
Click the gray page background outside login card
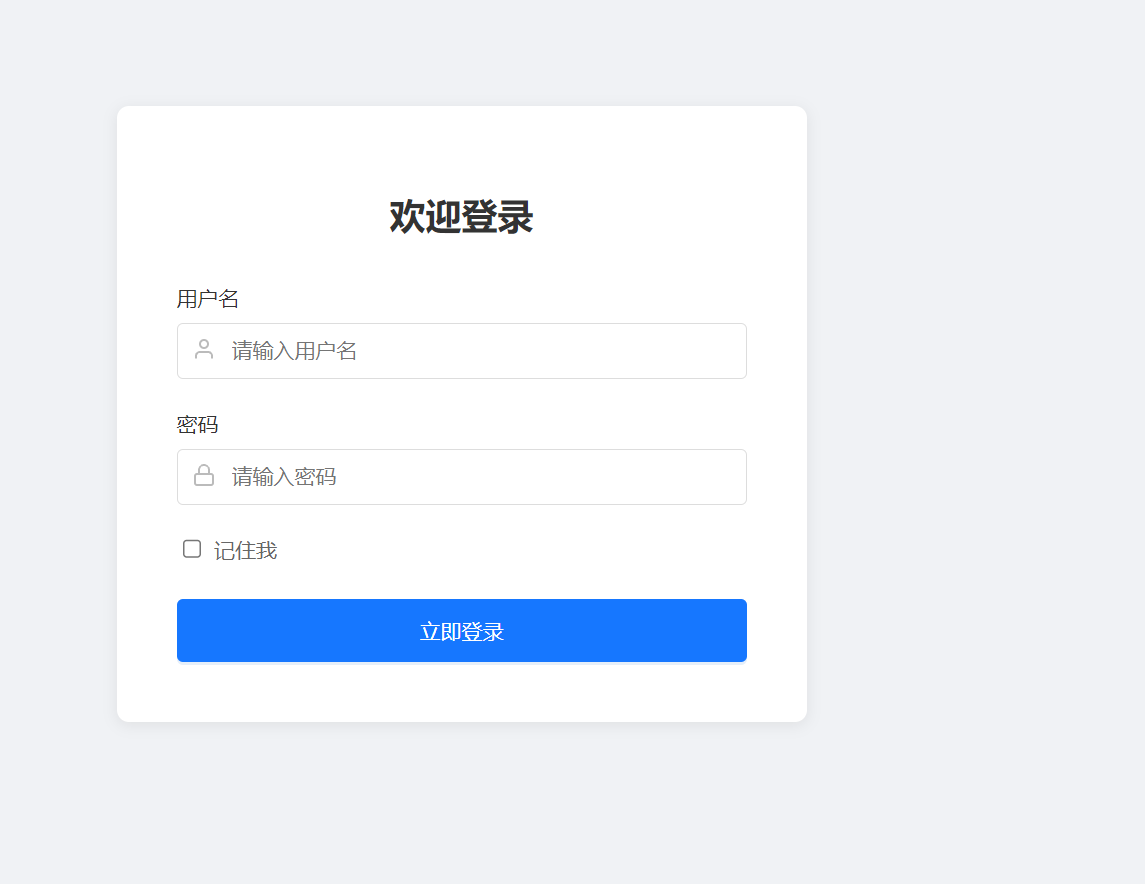971,438
